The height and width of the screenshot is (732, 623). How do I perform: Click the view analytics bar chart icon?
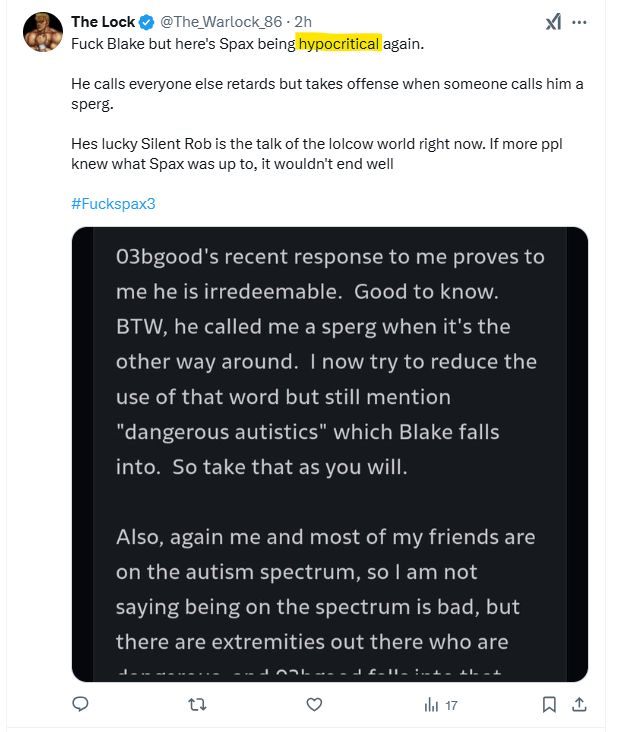[x=432, y=705]
